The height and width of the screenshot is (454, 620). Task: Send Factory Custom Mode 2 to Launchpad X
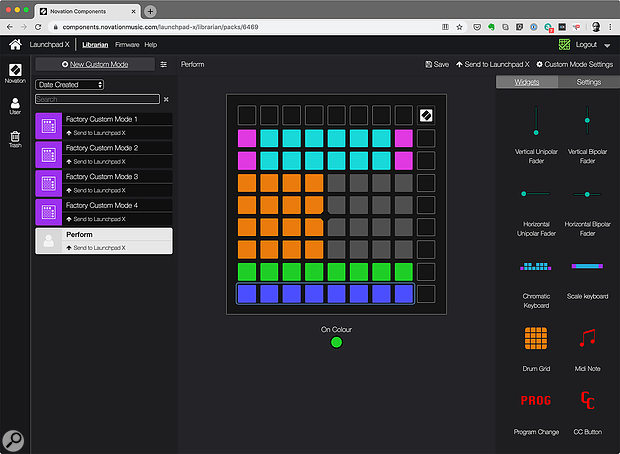[96, 162]
